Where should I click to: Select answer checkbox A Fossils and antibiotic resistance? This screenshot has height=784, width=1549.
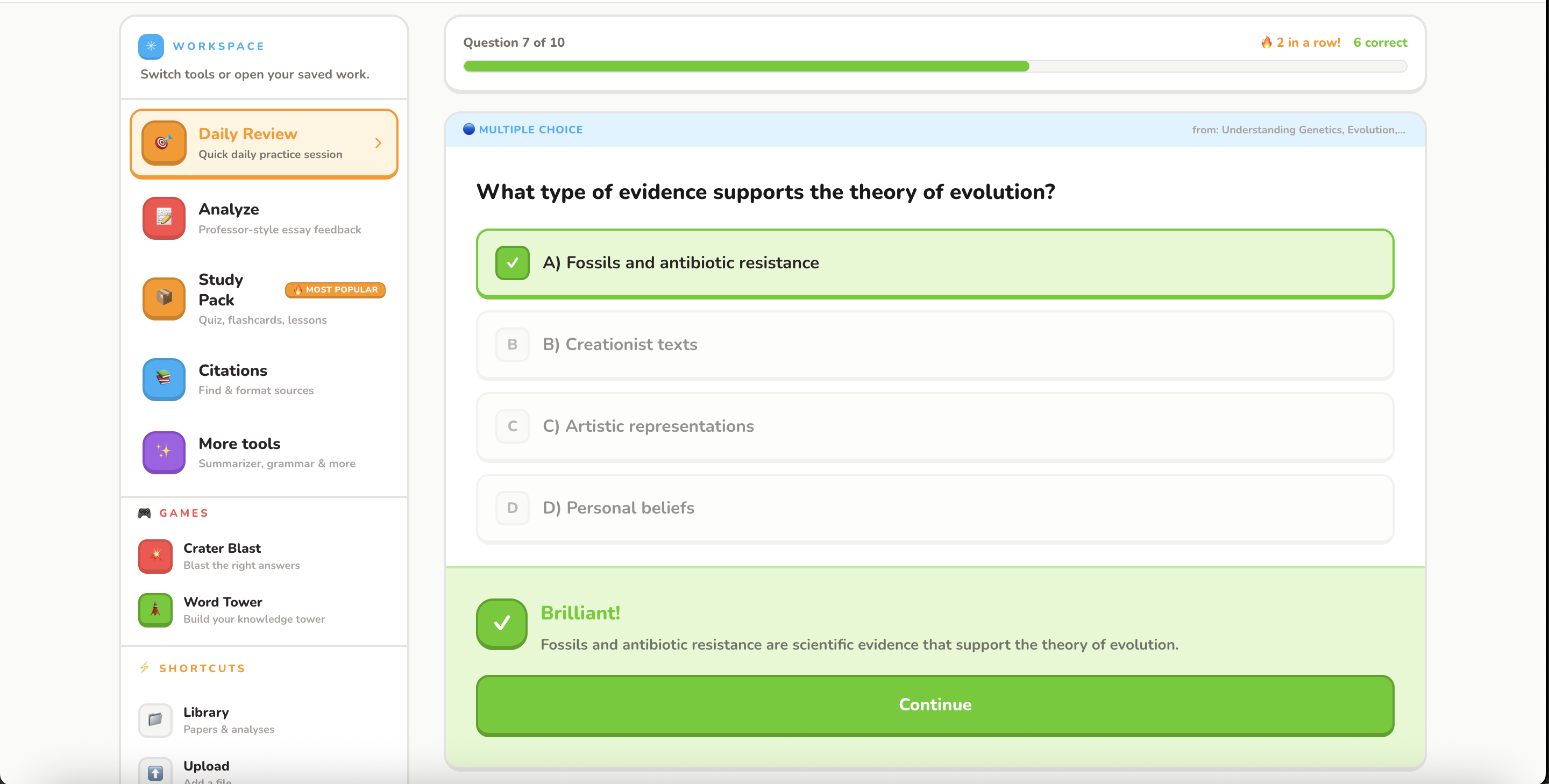click(x=513, y=263)
